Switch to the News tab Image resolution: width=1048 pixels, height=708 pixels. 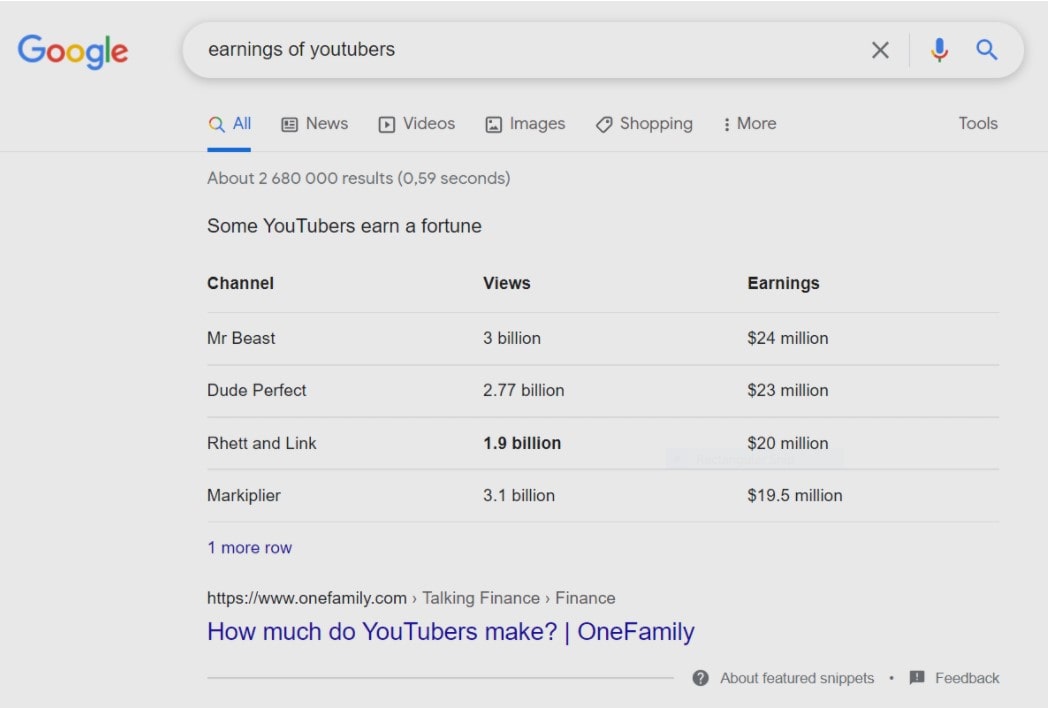point(315,124)
